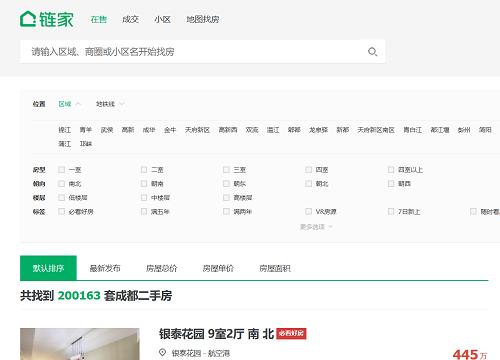Viewport: 500px width, 360px height.
Task: Filter by 高新 district
Action: pyautogui.click(x=128, y=130)
